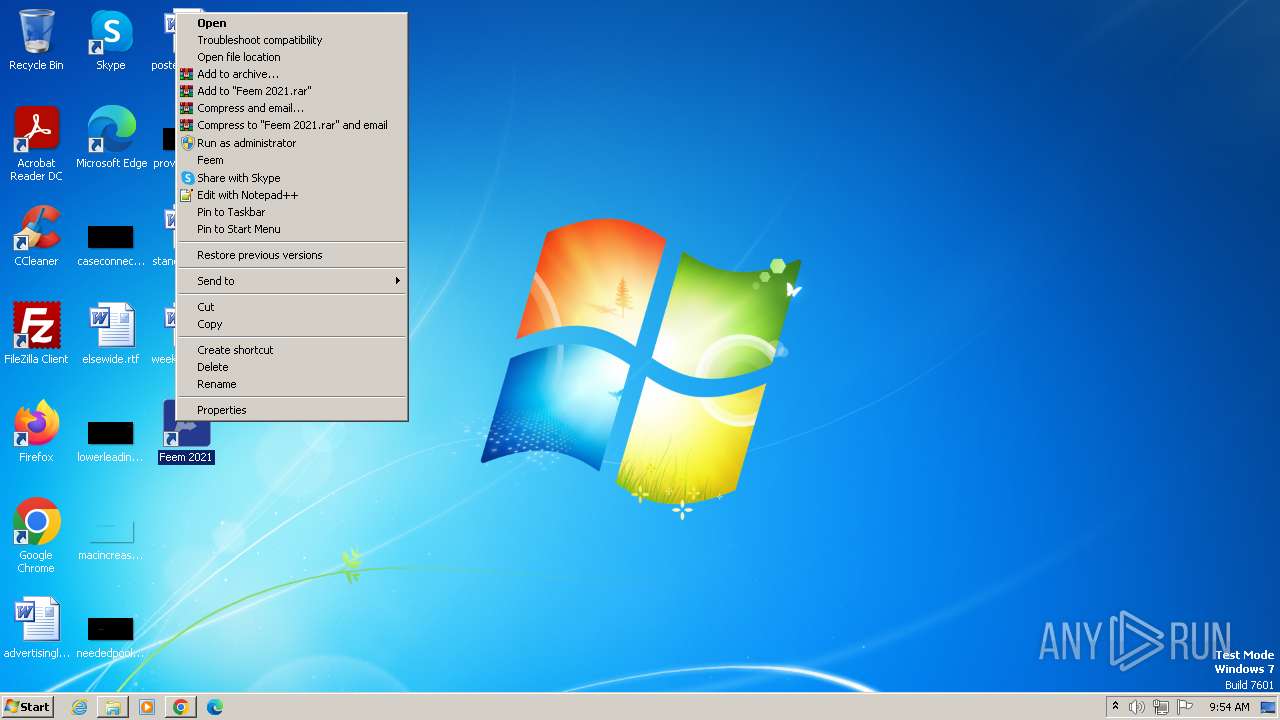Choose Open file location
The width and height of the screenshot is (1280, 720).
pyautogui.click(x=292, y=57)
